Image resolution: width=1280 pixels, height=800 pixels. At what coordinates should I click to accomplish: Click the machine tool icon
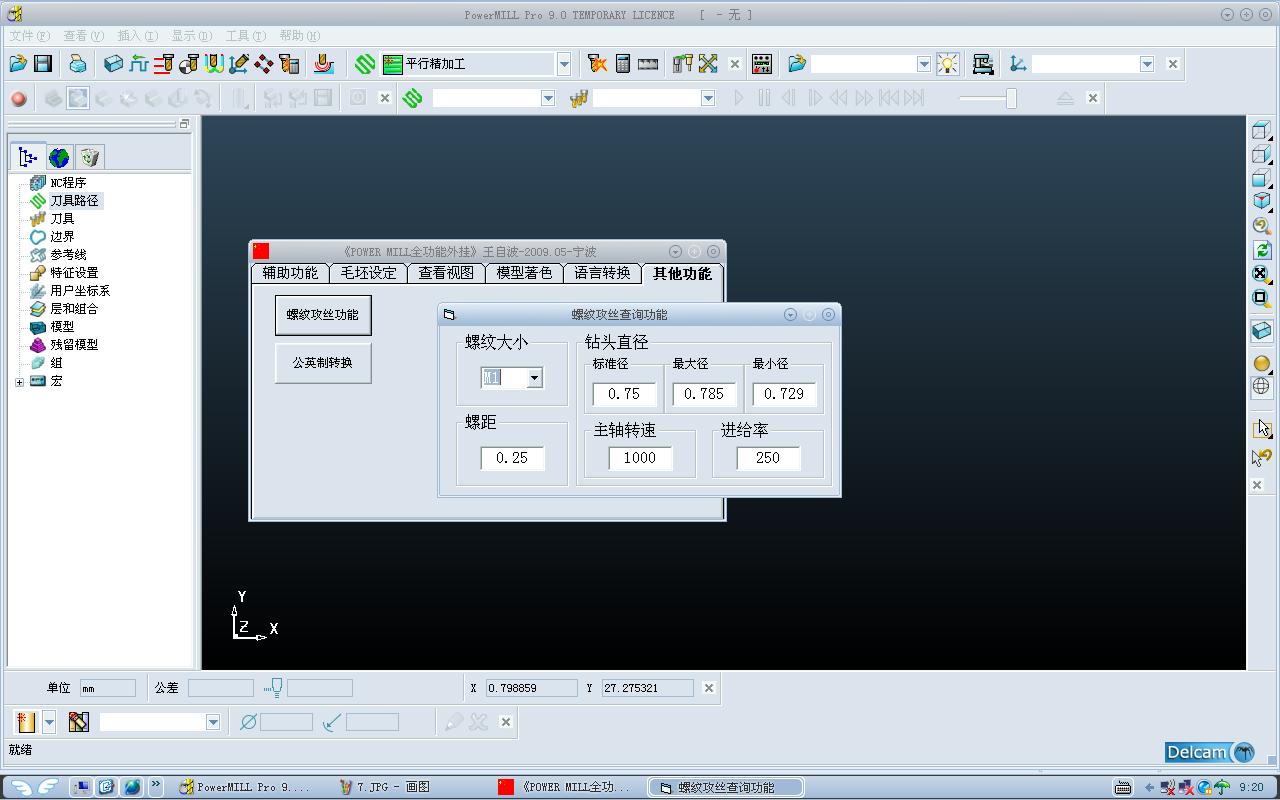click(x=983, y=64)
